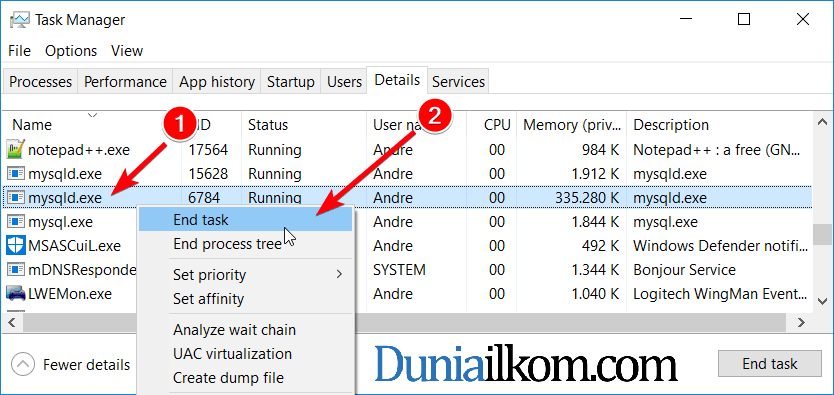Switch to the Startup tab
The height and width of the screenshot is (395, 834).
[290, 82]
